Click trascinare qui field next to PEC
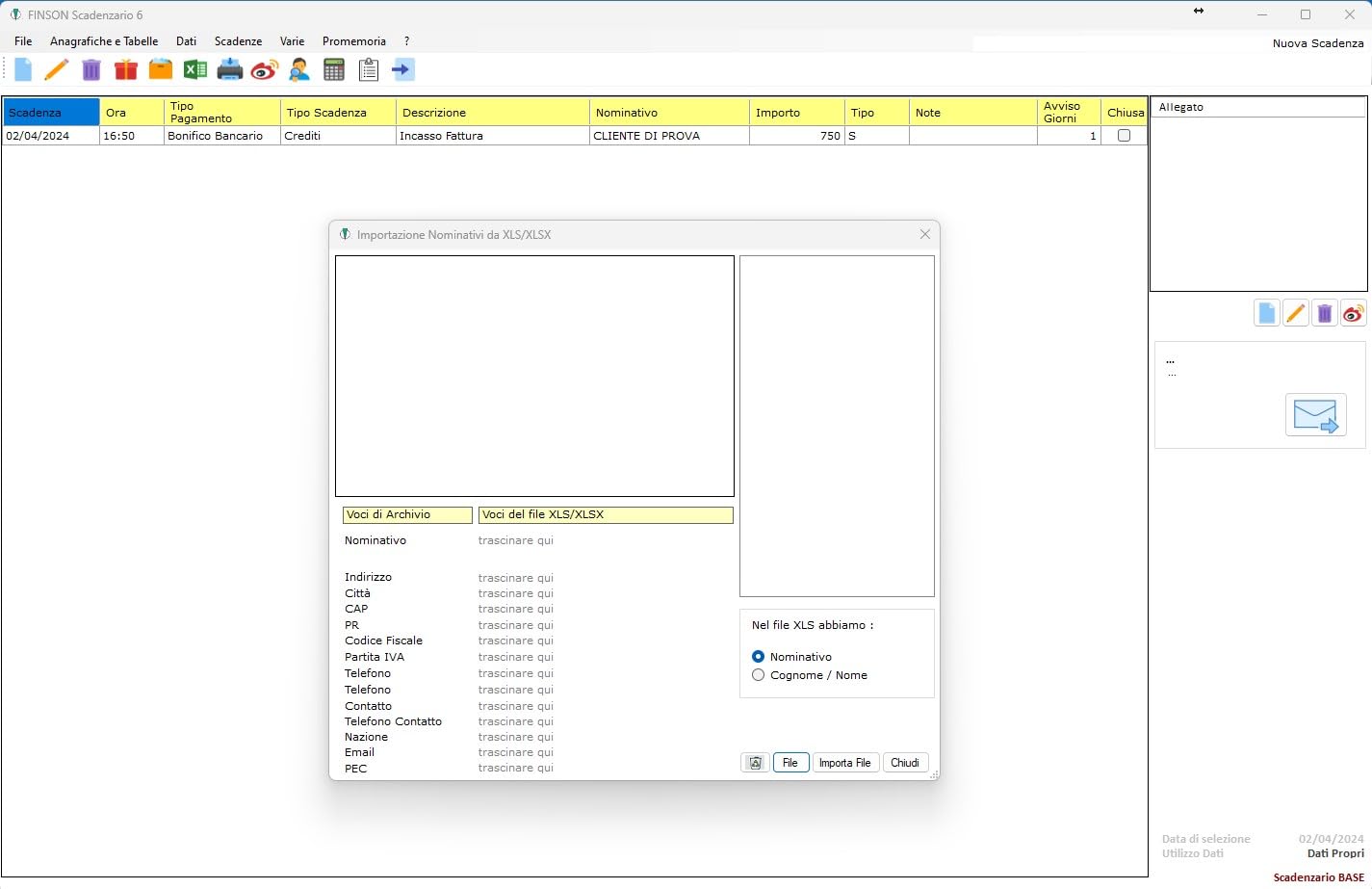 point(516,768)
